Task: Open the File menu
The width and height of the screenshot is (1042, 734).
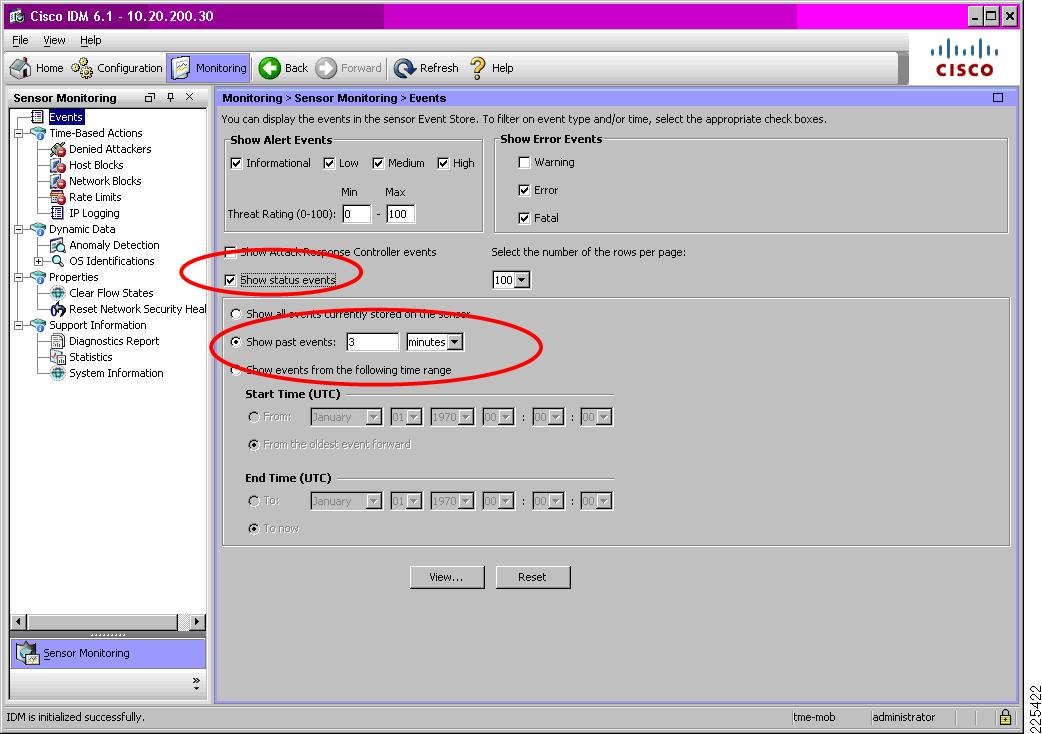Action: pos(20,41)
